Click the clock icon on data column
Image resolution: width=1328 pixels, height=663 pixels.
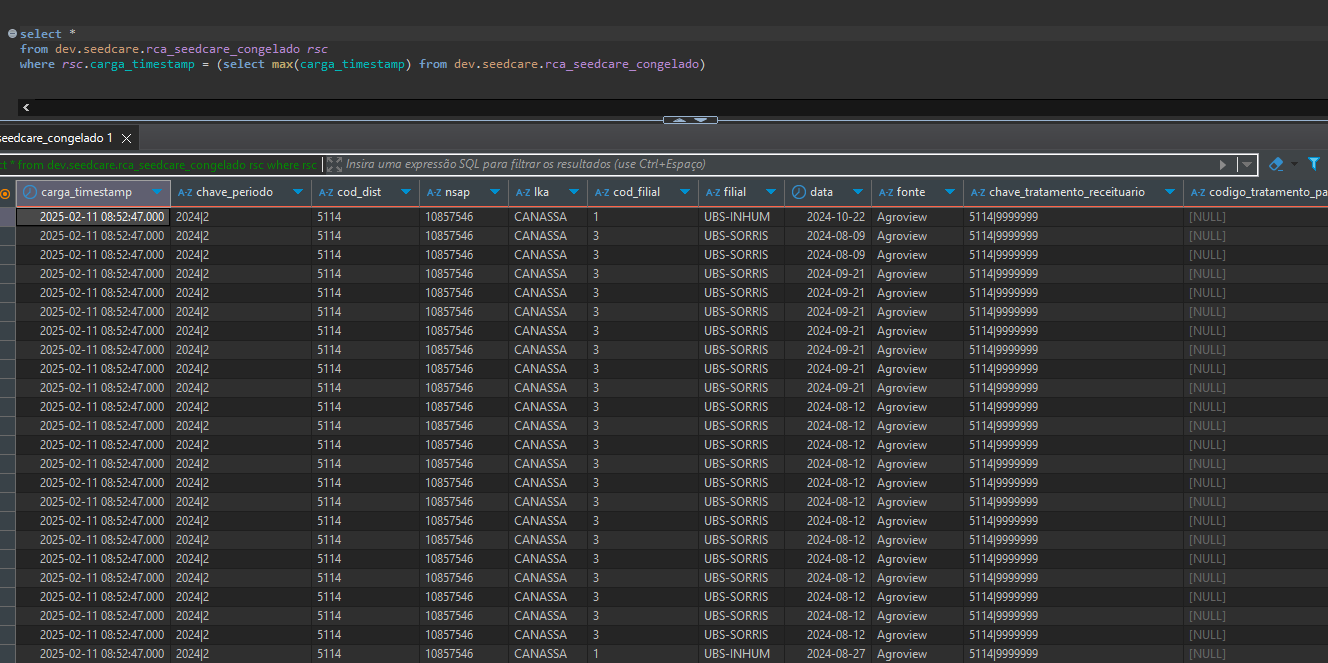pyautogui.click(x=799, y=192)
